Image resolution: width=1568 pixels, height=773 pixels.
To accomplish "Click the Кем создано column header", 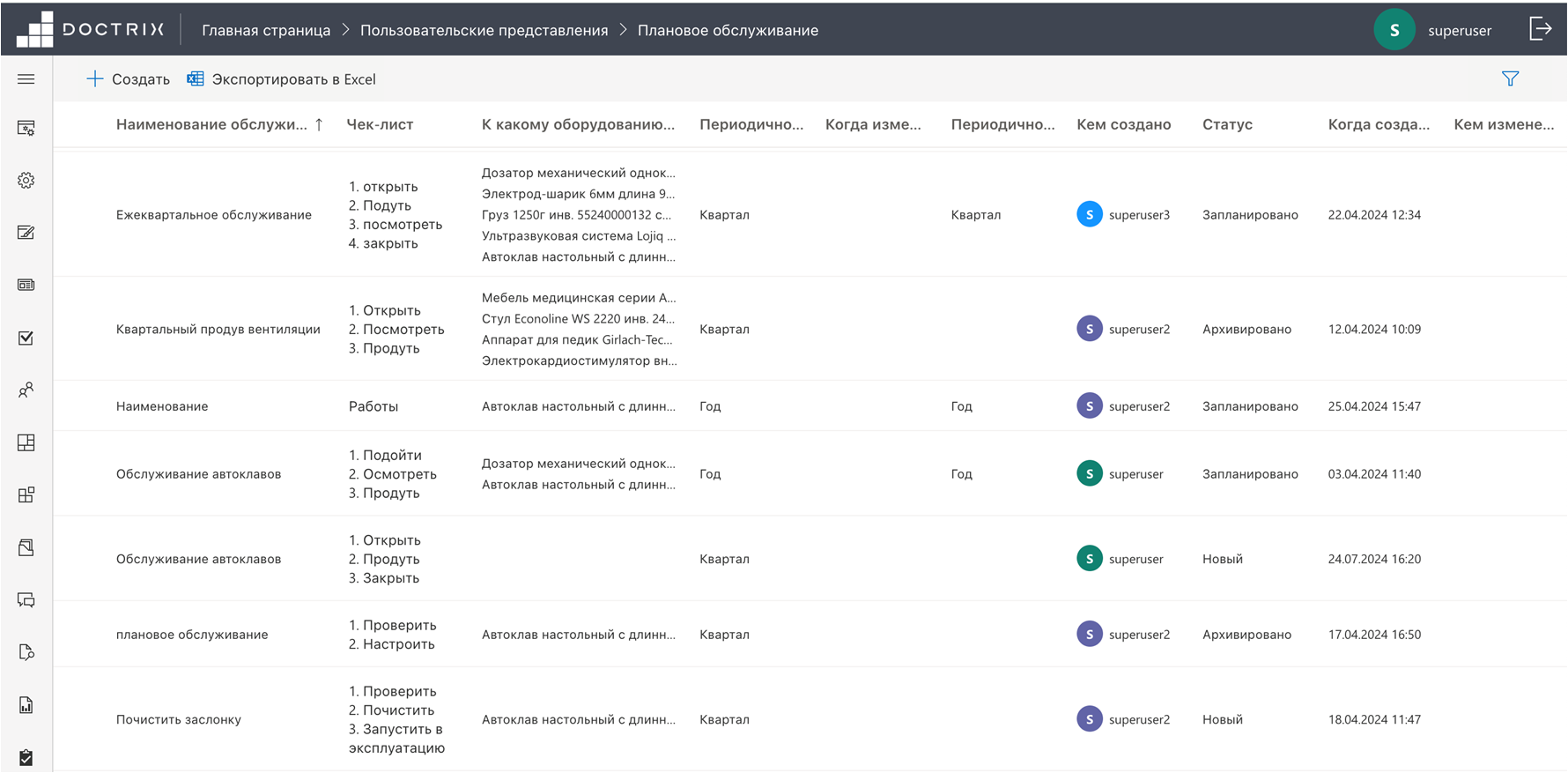I will [x=1123, y=124].
